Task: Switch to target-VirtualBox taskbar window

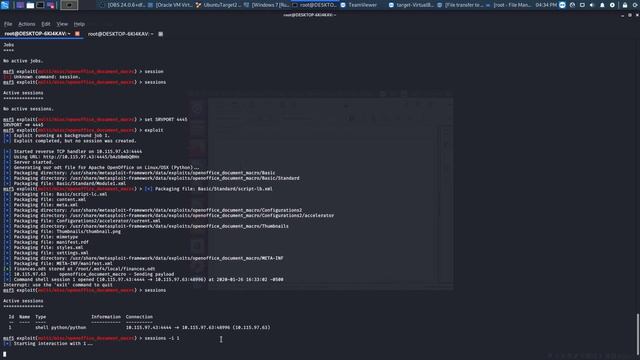Action: pos(412,5)
